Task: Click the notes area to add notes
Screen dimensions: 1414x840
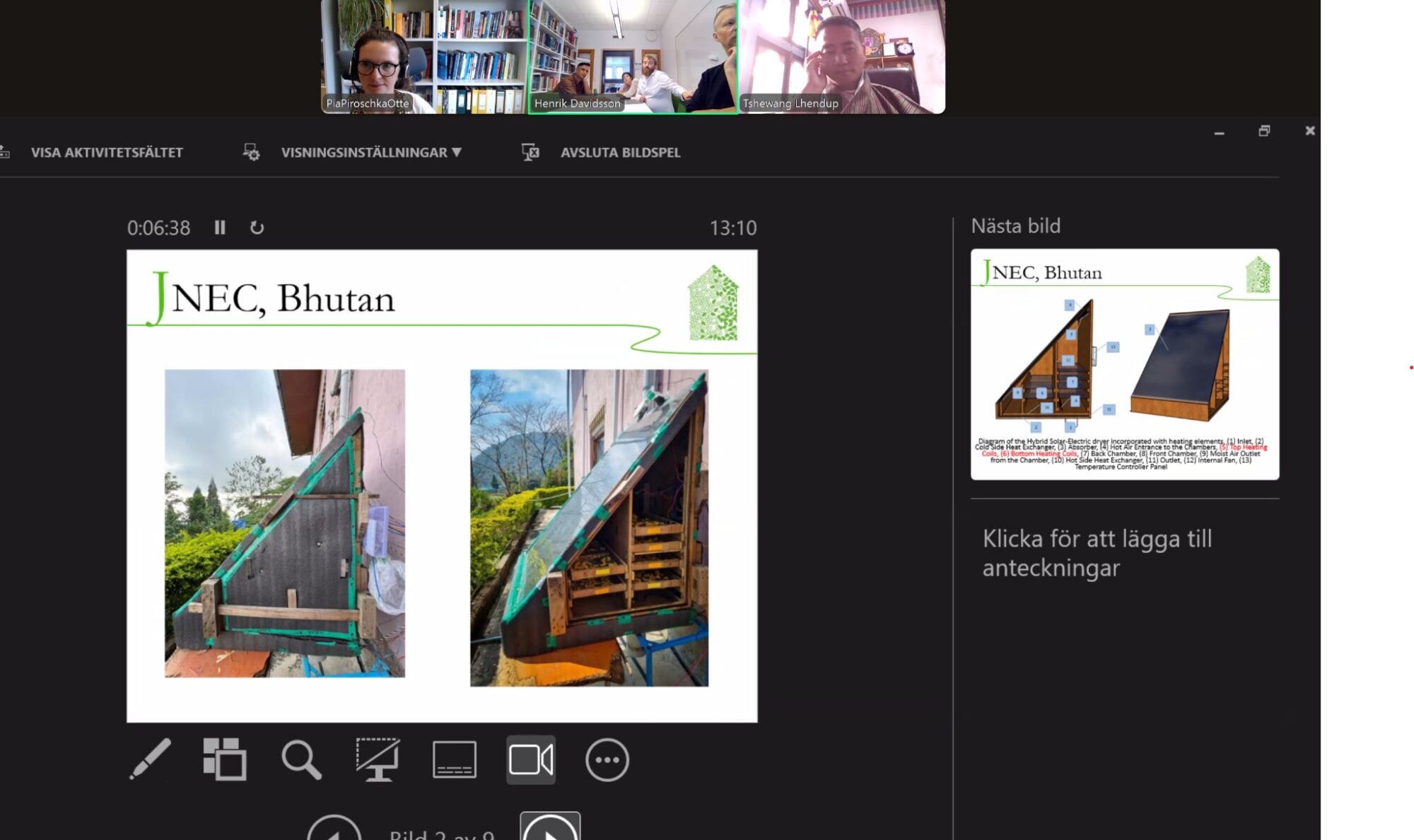Action: 1097,553
